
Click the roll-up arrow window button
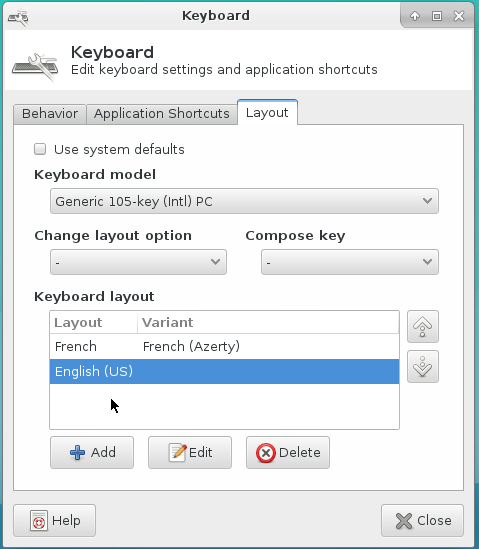(415, 16)
